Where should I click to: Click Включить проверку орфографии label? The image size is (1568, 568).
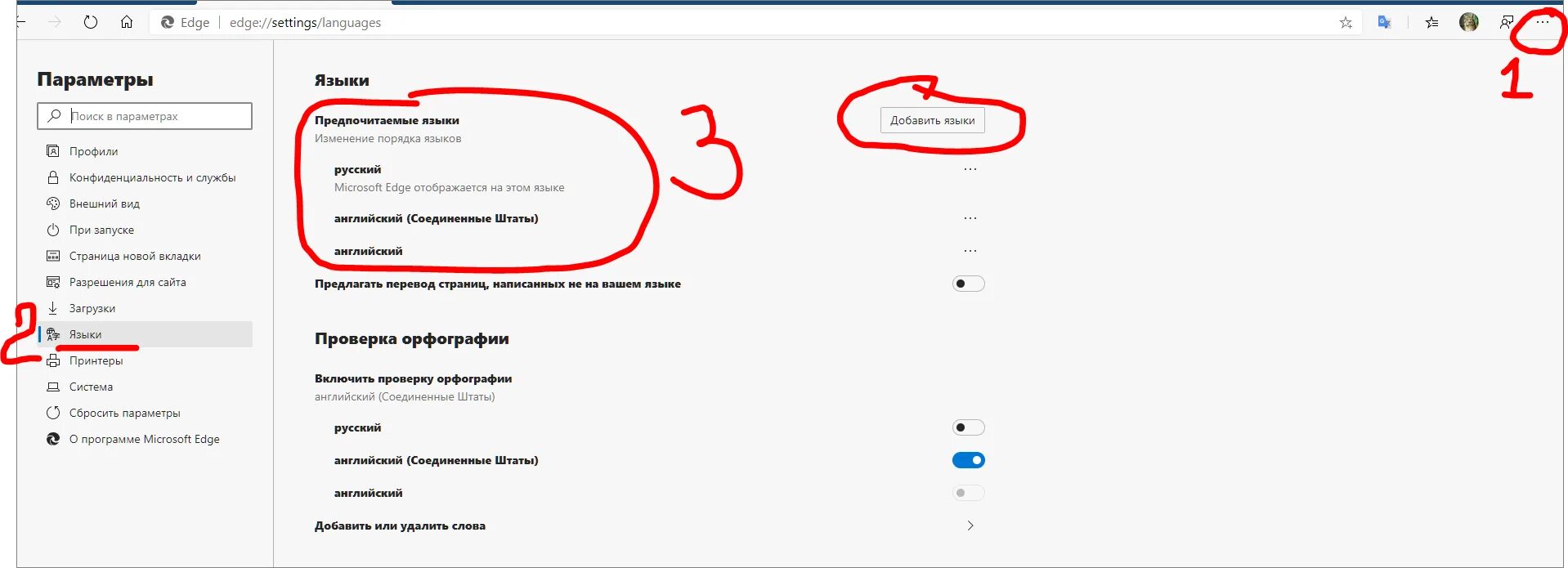413,378
